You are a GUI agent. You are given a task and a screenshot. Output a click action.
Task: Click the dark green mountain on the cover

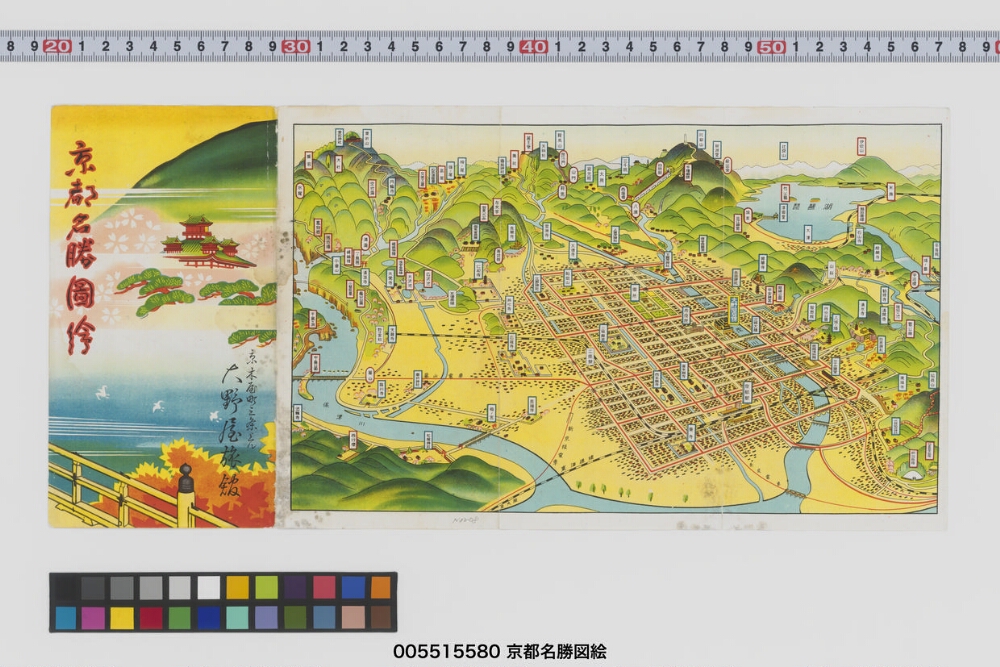pos(215,160)
